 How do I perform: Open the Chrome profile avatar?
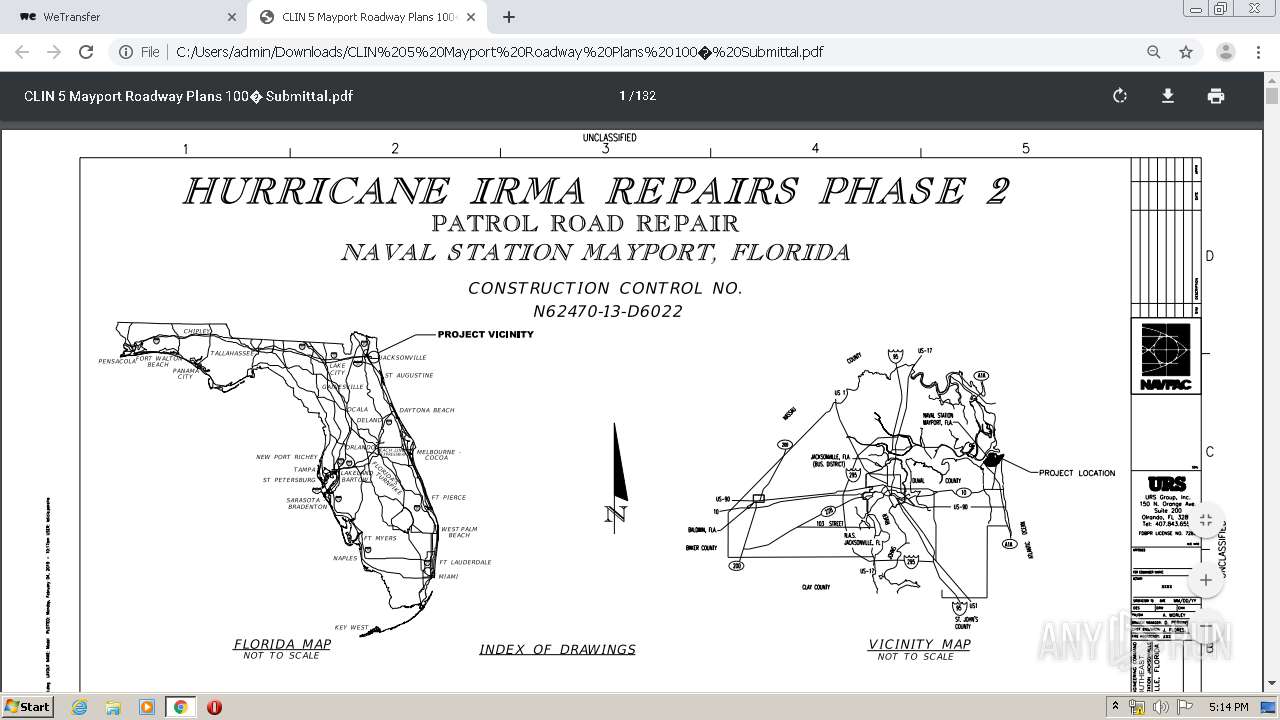(1225, 52)
